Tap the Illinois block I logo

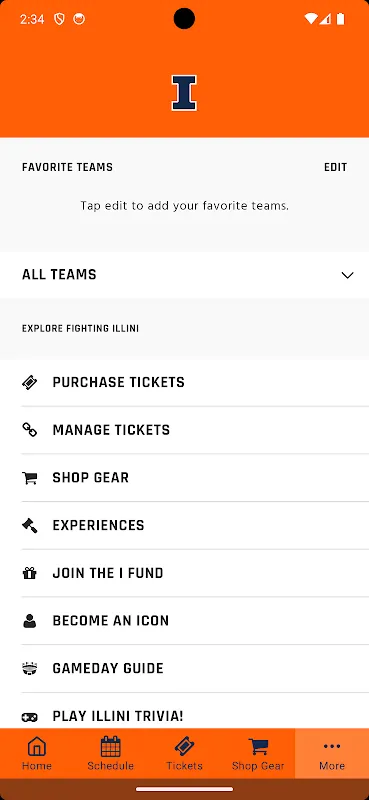(x=184, y=93)
